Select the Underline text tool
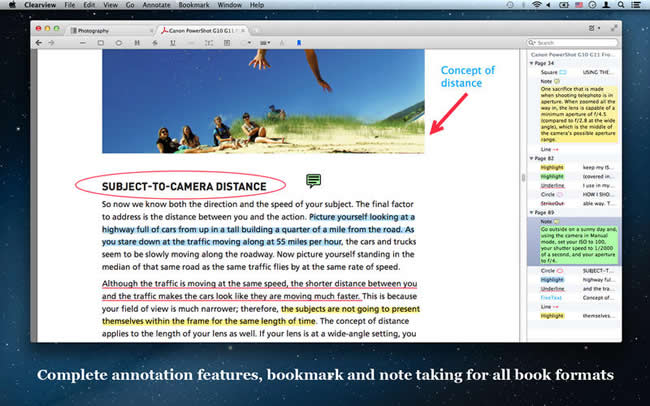The width and height of the screenshot is (650, 406). tap(173, 43)
